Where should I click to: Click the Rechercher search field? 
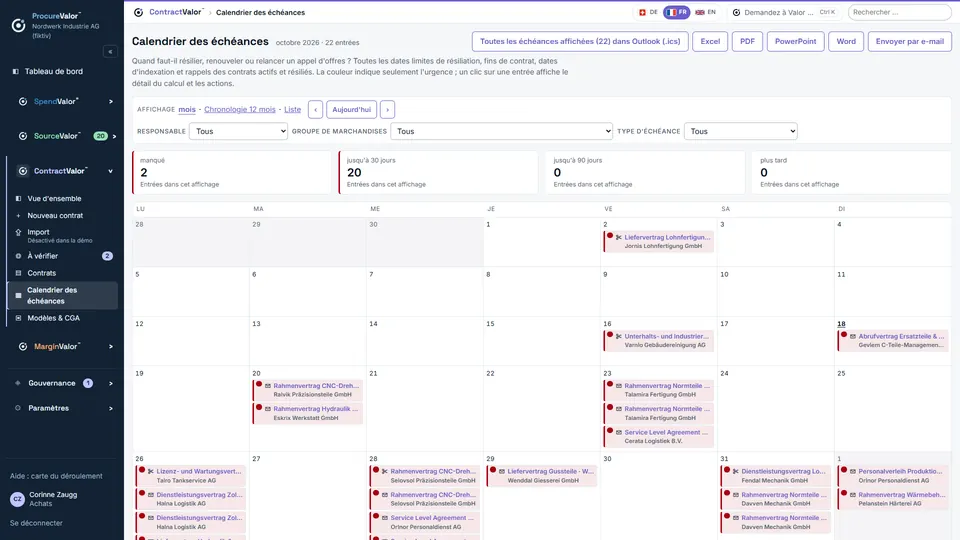(899, 12)
